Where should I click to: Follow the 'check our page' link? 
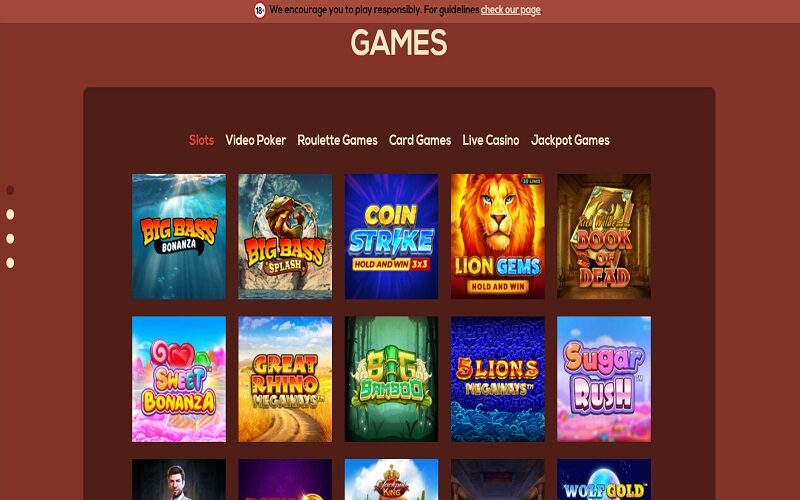[x=510, y=10]
